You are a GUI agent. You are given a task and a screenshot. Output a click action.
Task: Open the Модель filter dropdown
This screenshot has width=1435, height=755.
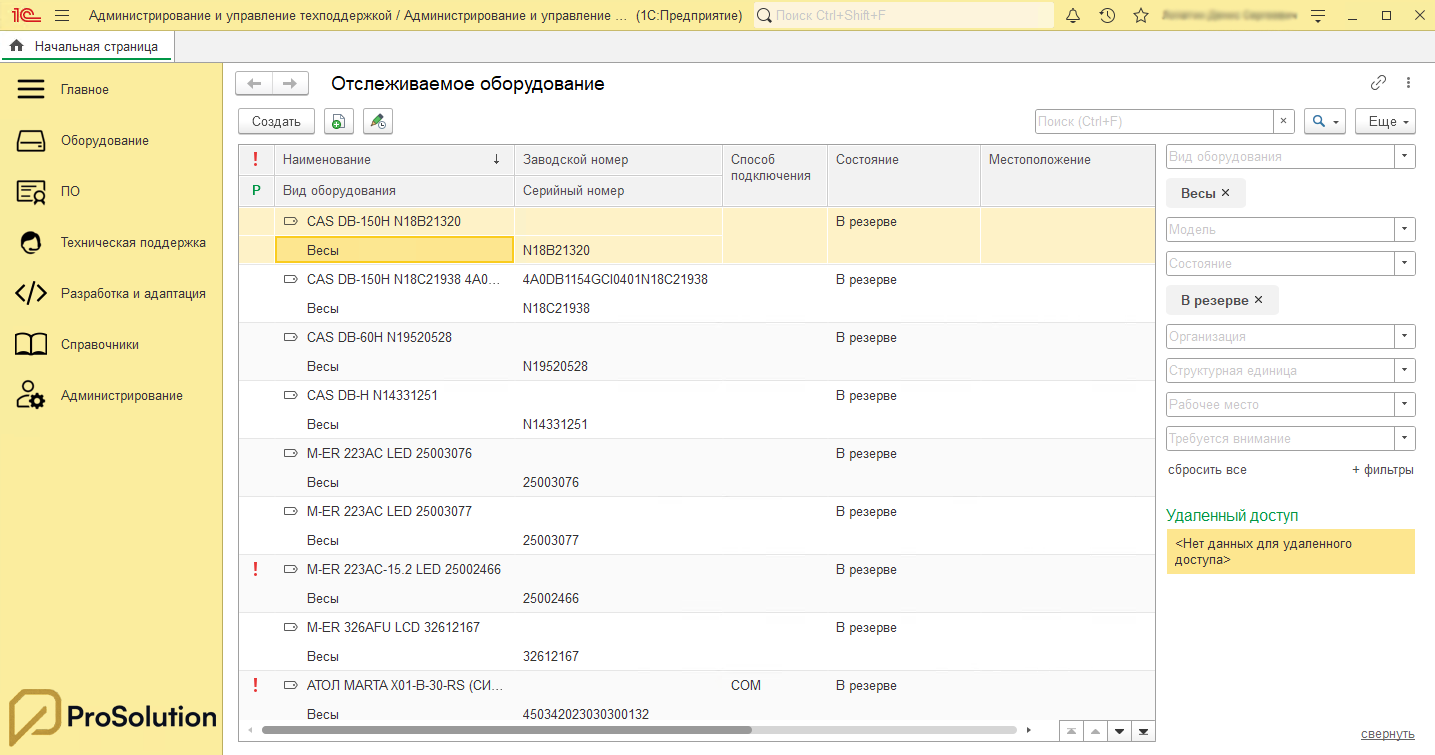coord(1405,230)
